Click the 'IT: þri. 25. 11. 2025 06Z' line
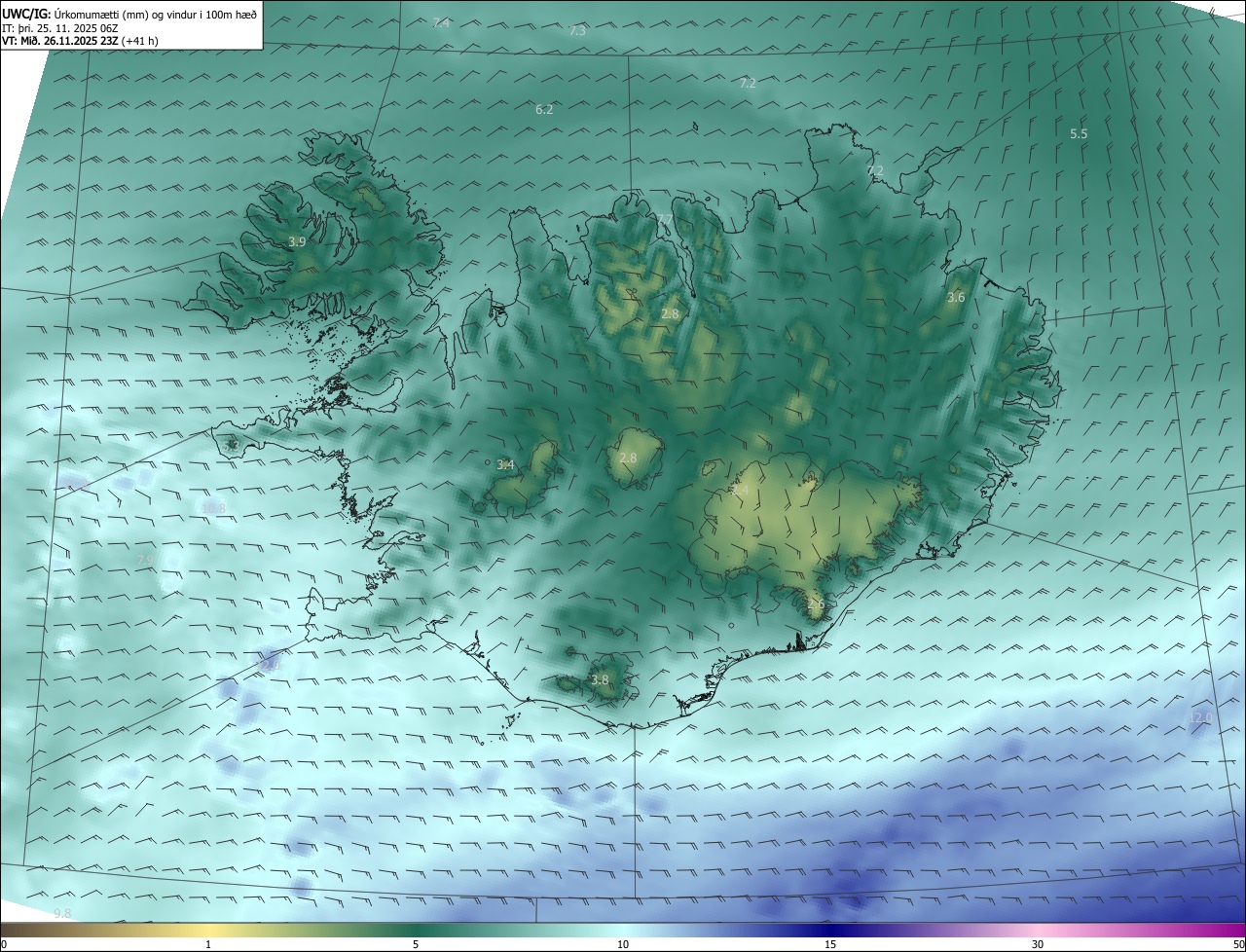Viewport: 1246px width, 952px height. [x=60, y=28]
